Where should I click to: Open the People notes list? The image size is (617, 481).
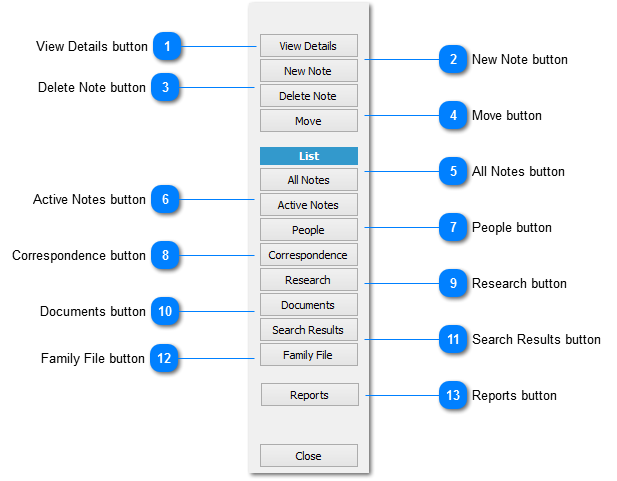click(x=308, y=230)
